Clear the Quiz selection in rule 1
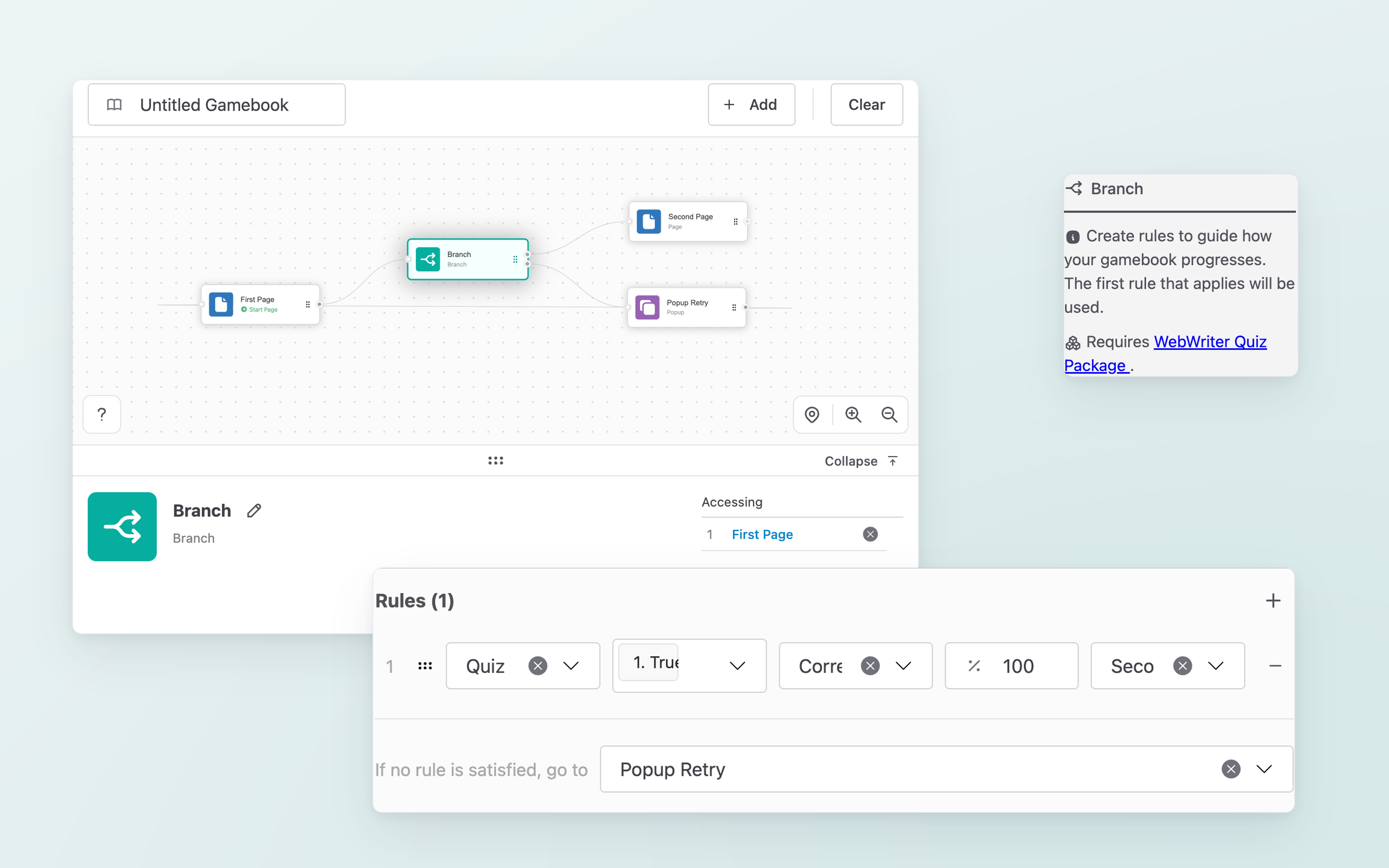This screenshot has height=868, width=1389. pos(537,666)
